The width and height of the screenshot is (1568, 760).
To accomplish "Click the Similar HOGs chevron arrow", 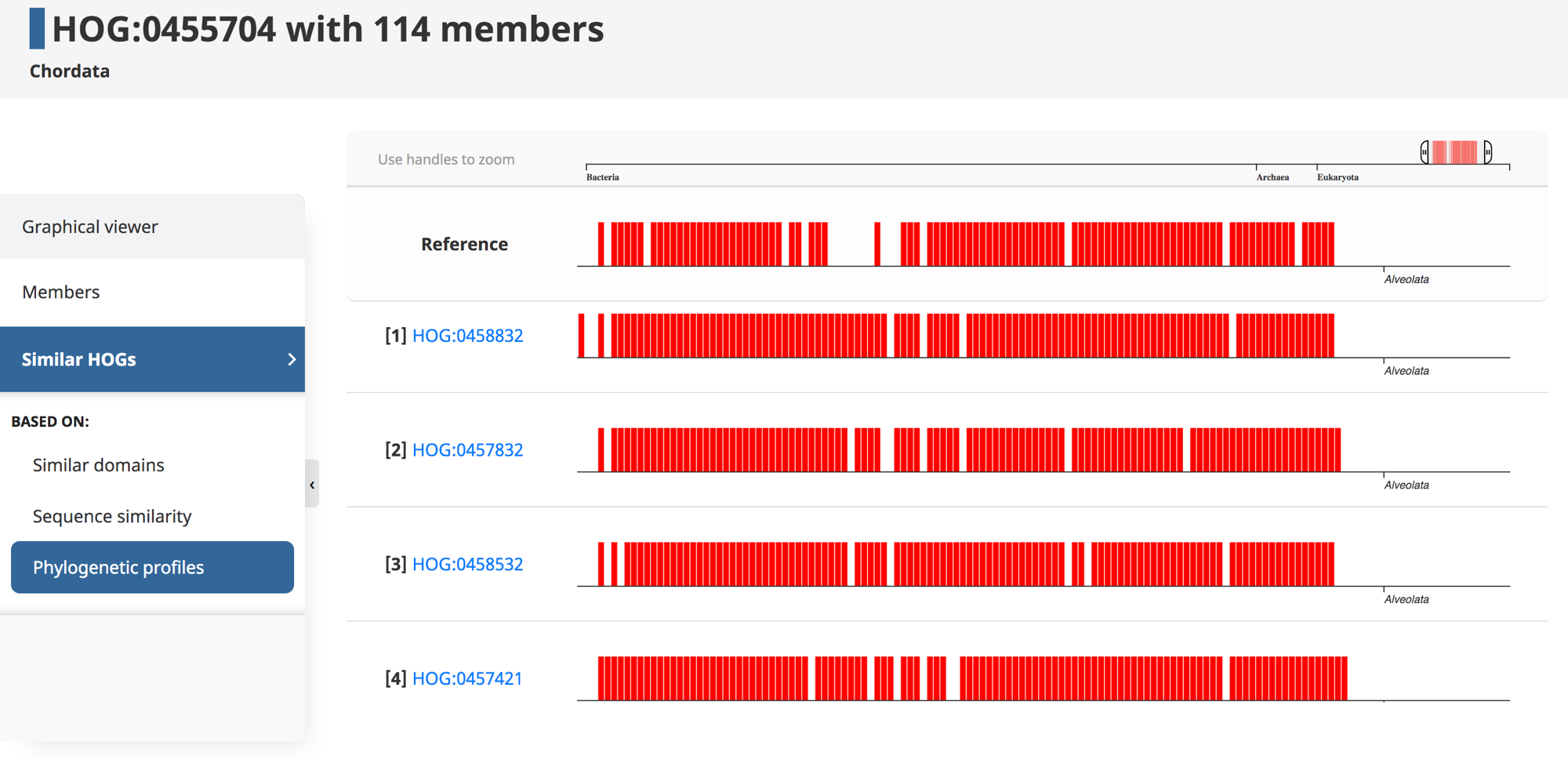I will tap(292, 359).
